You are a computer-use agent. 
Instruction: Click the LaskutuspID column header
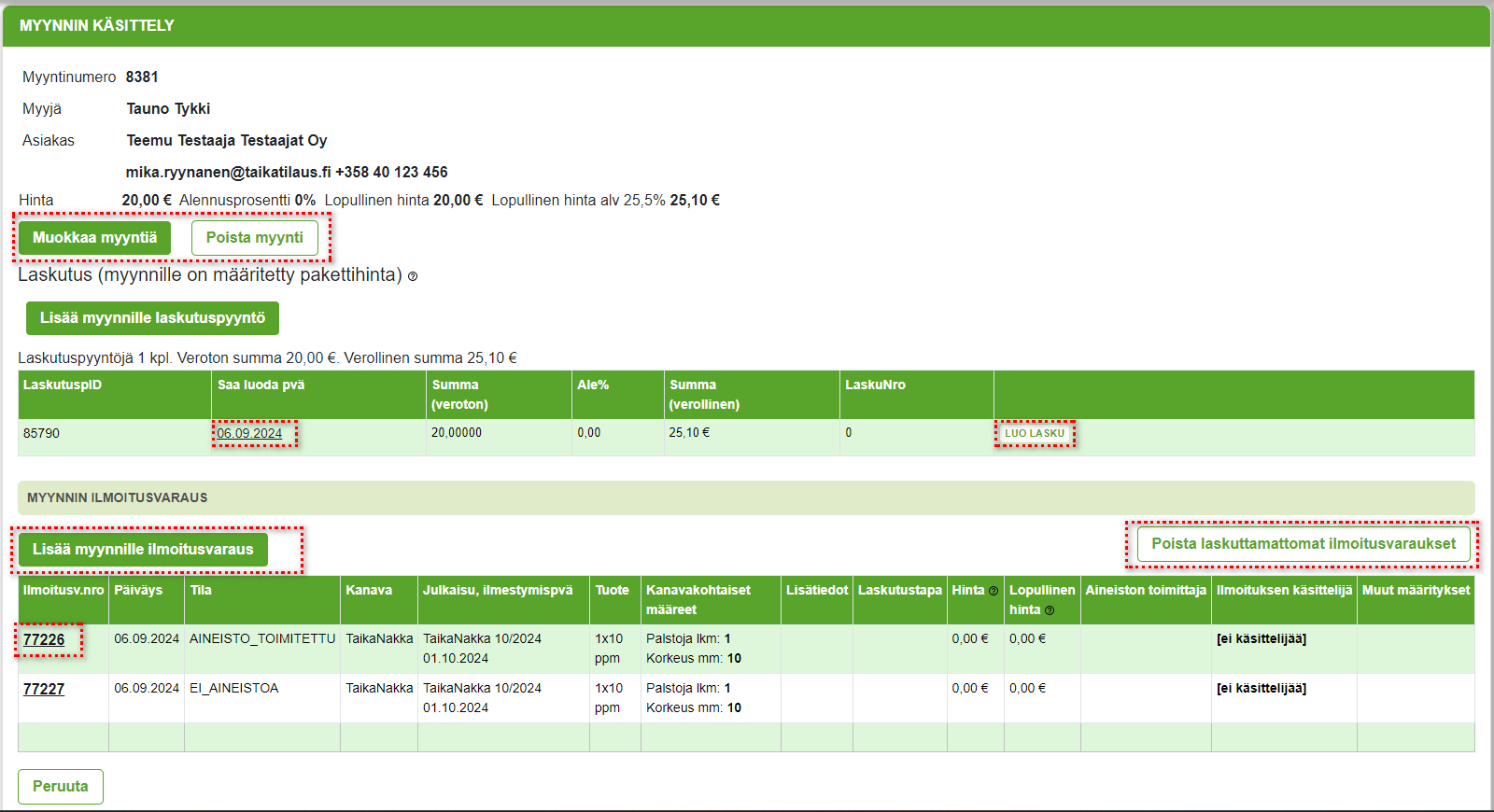click(115, 394)
